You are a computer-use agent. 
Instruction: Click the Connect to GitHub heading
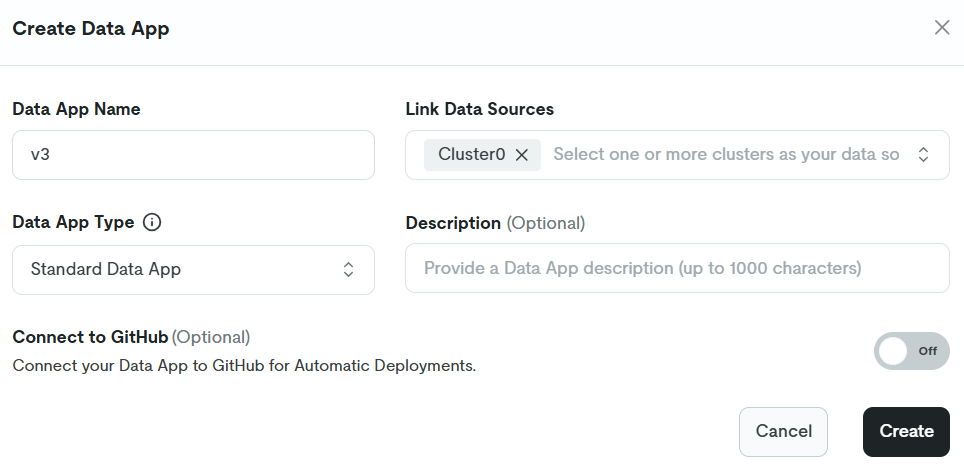91,337
